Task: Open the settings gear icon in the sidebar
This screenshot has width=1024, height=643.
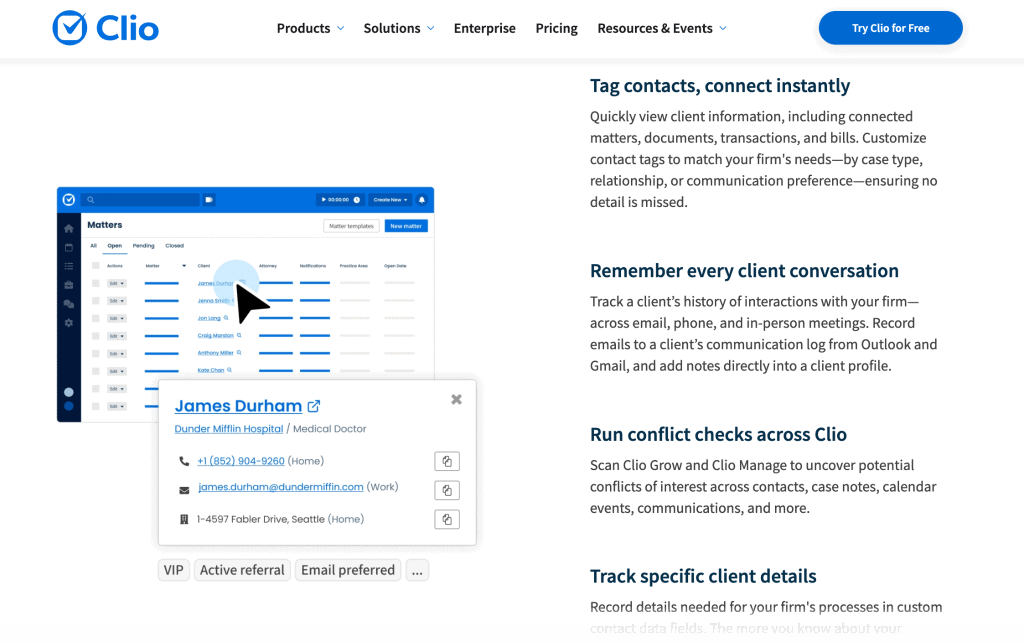Action: [69, 323]
